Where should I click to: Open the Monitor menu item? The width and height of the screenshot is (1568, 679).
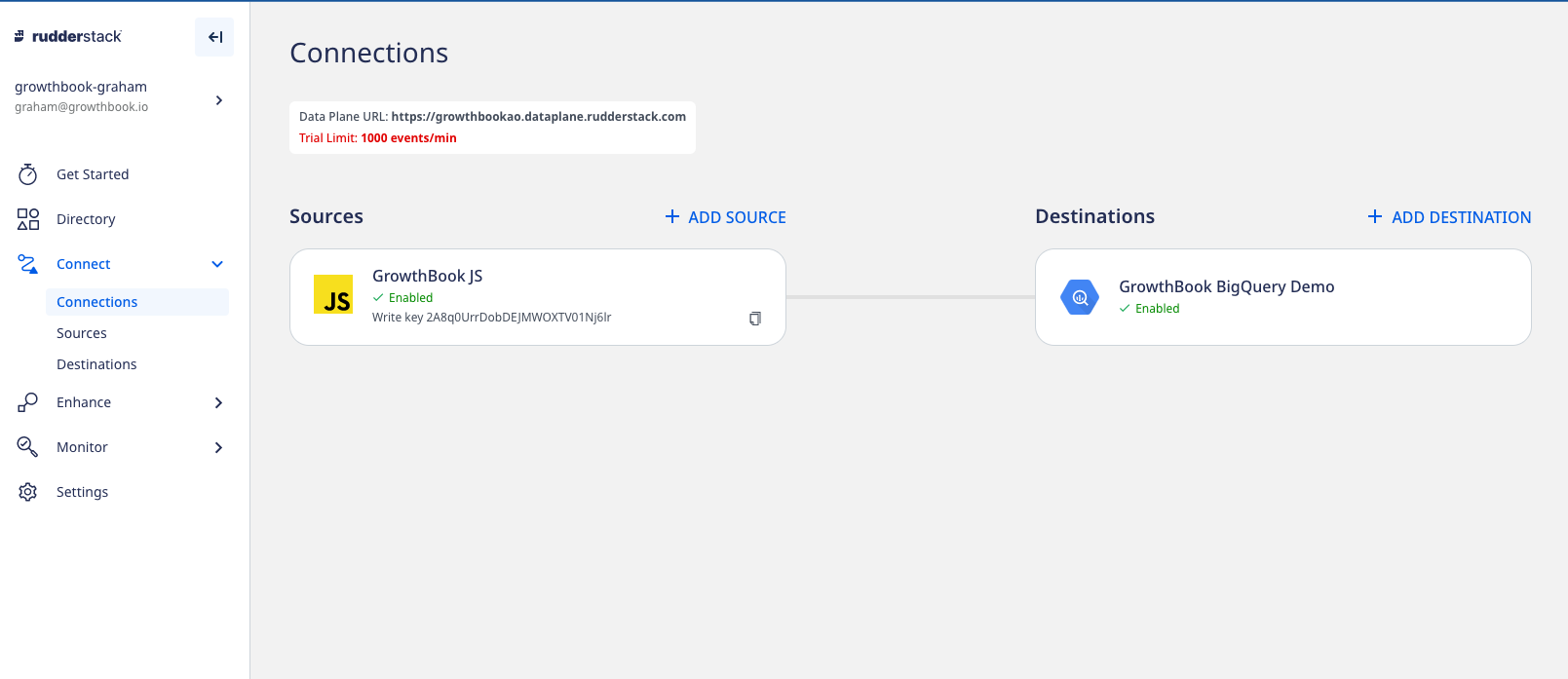(82, 447)
